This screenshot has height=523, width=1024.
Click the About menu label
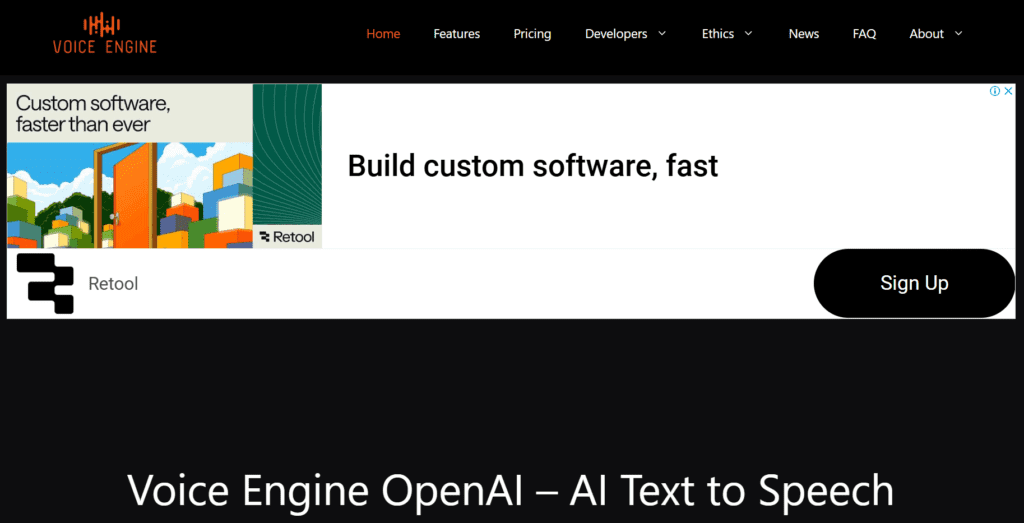(926, 34)
